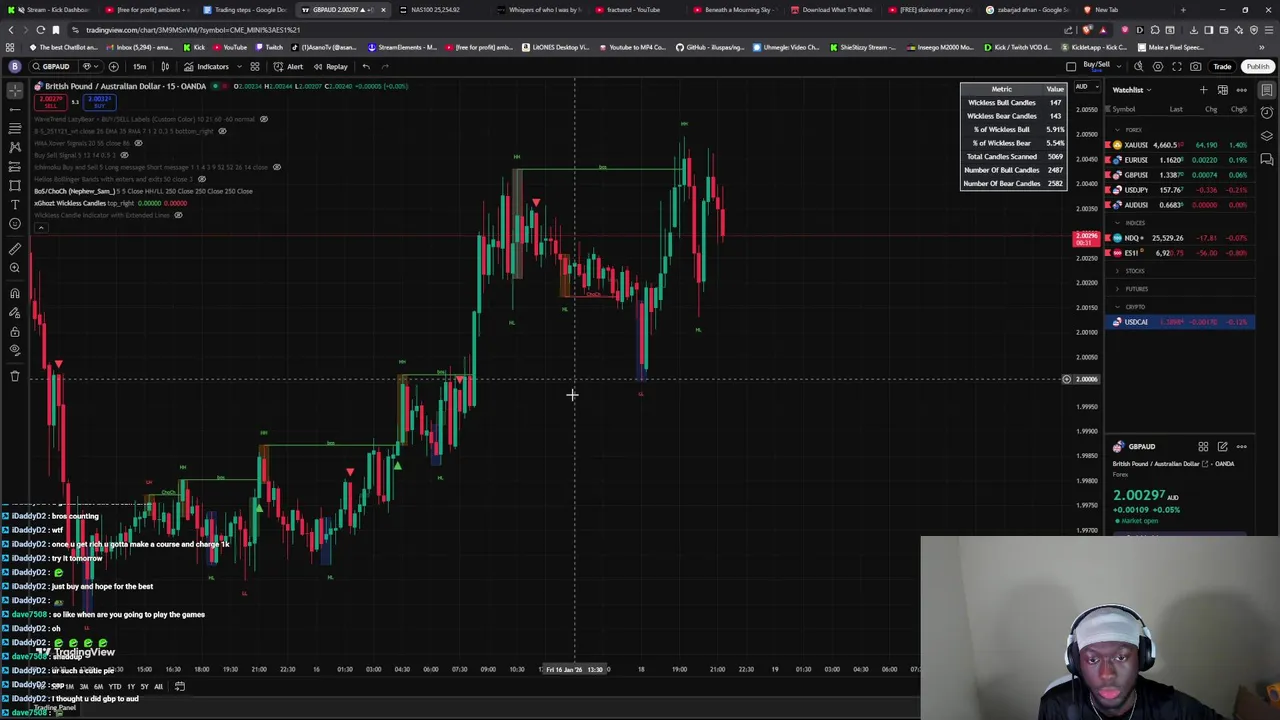The width and height of the screenshot is (1280, 720).
Task: Toggle magnet mode in left sidebar
Action: 15,293
